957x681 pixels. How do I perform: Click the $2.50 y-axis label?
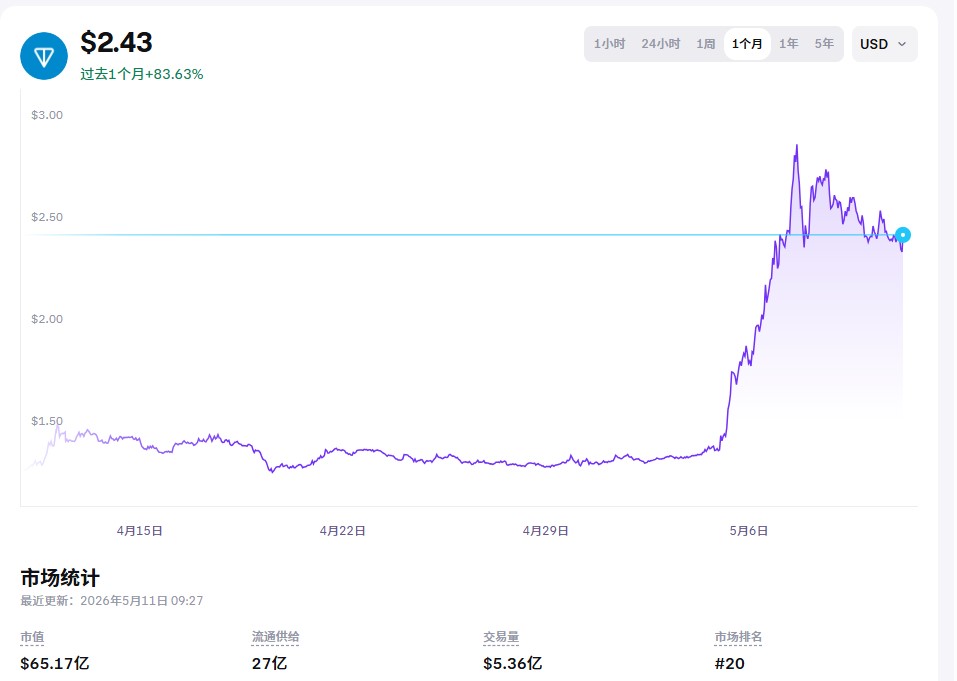pos(47,217)
